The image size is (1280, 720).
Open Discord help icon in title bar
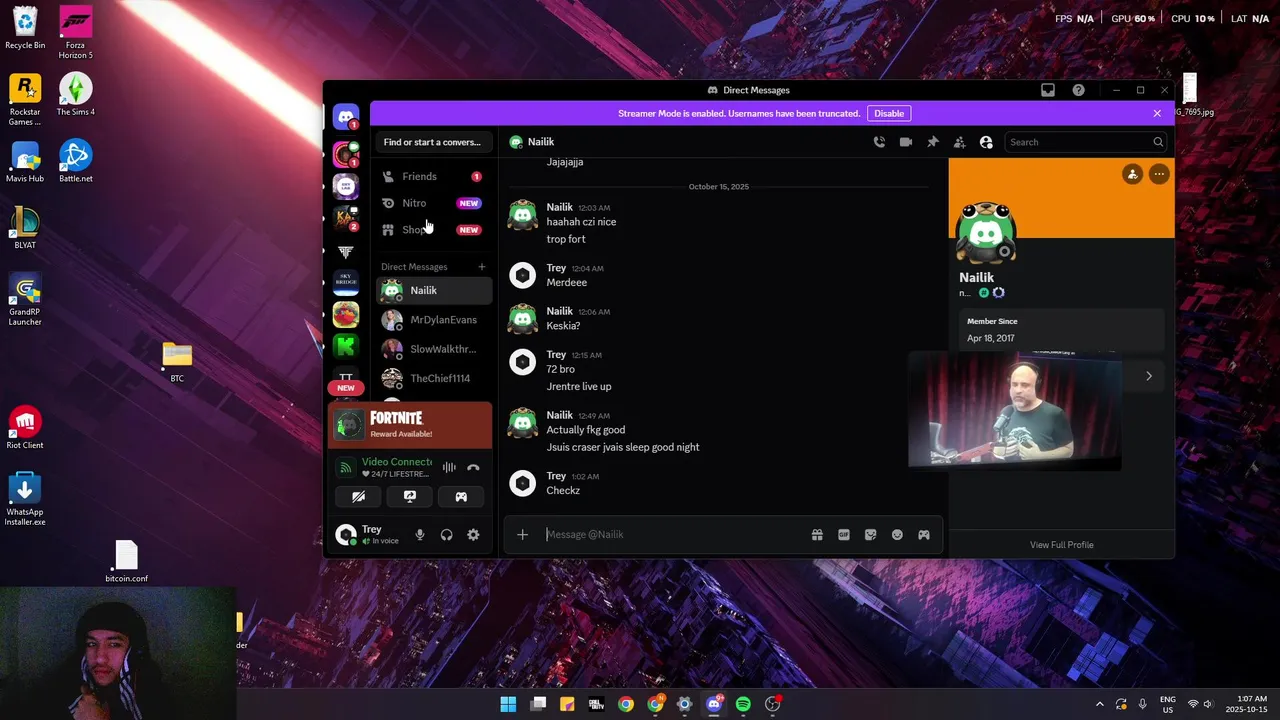pyautogui.click(x=1078, y=90)
